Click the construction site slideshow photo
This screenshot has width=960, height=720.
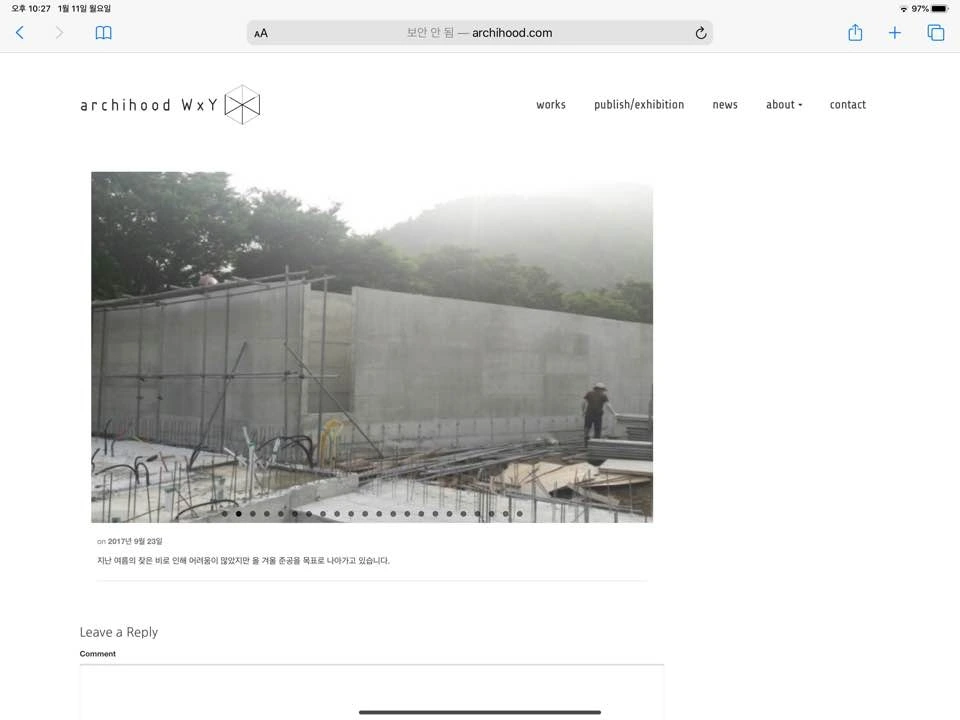tap(372, 347)
